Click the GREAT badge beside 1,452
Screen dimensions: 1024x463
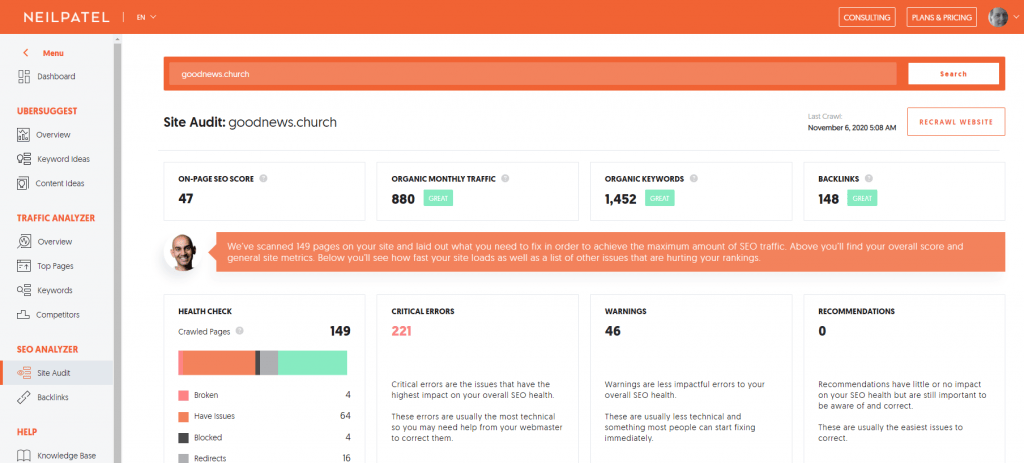[x=660, y=199]
